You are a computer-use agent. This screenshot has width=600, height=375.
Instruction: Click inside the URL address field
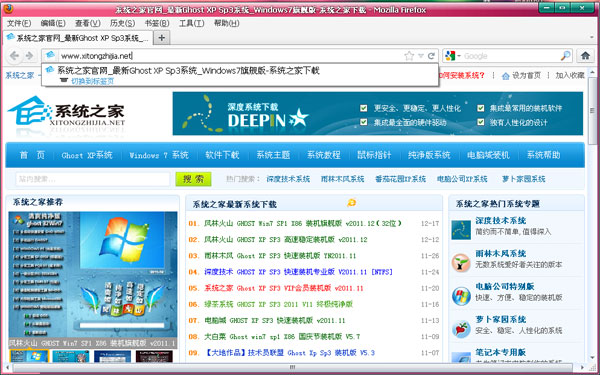point(230,56)
